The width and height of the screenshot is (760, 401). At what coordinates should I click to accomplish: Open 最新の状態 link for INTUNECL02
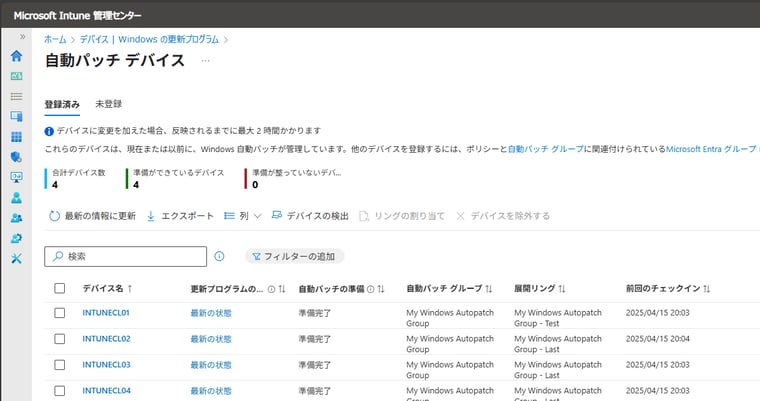tap(211, 339)
